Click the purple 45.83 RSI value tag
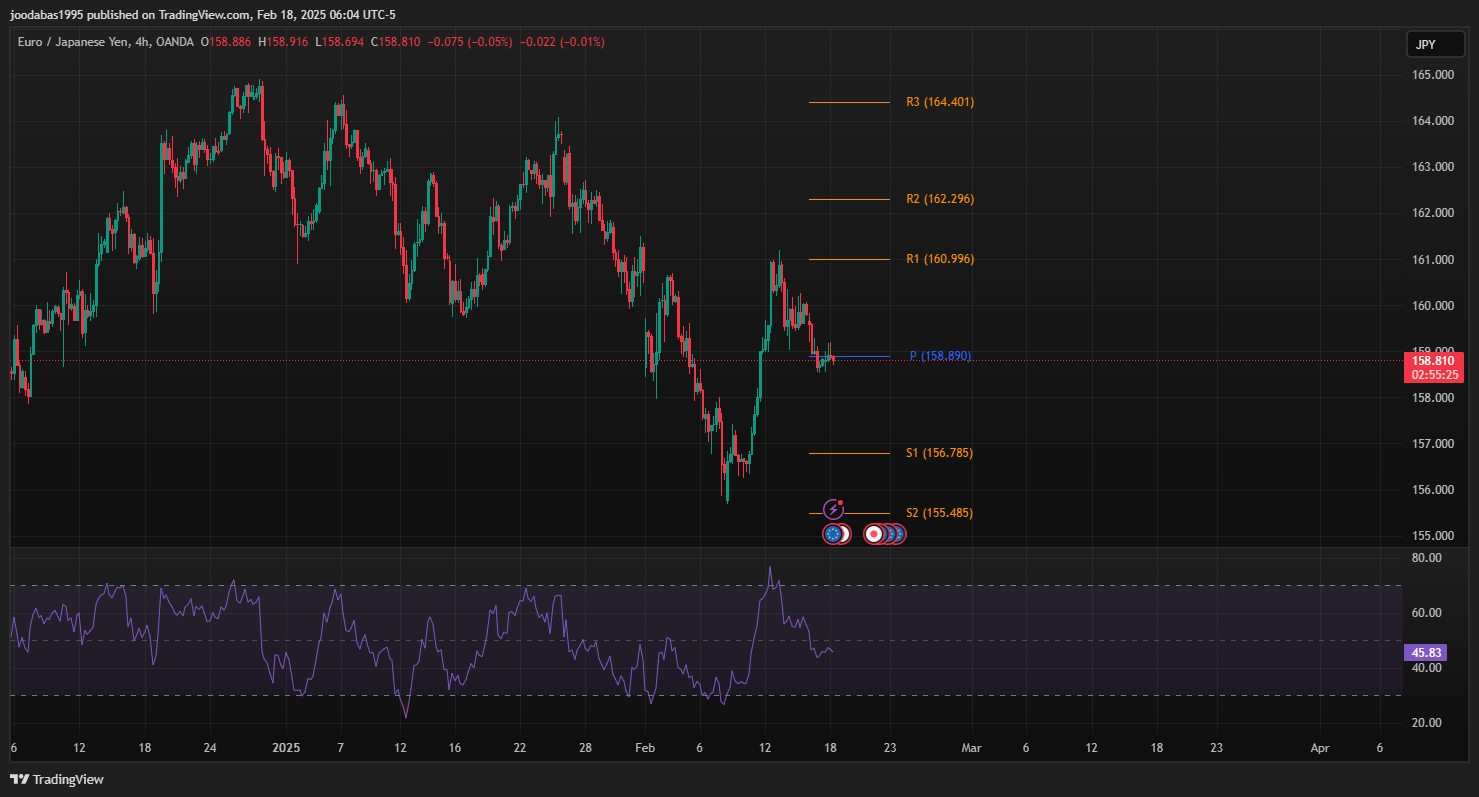 tap(1425, 653)
